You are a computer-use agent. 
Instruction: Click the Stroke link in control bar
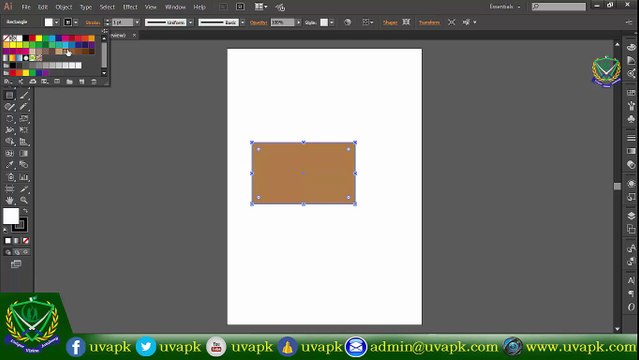click(93, 22)
